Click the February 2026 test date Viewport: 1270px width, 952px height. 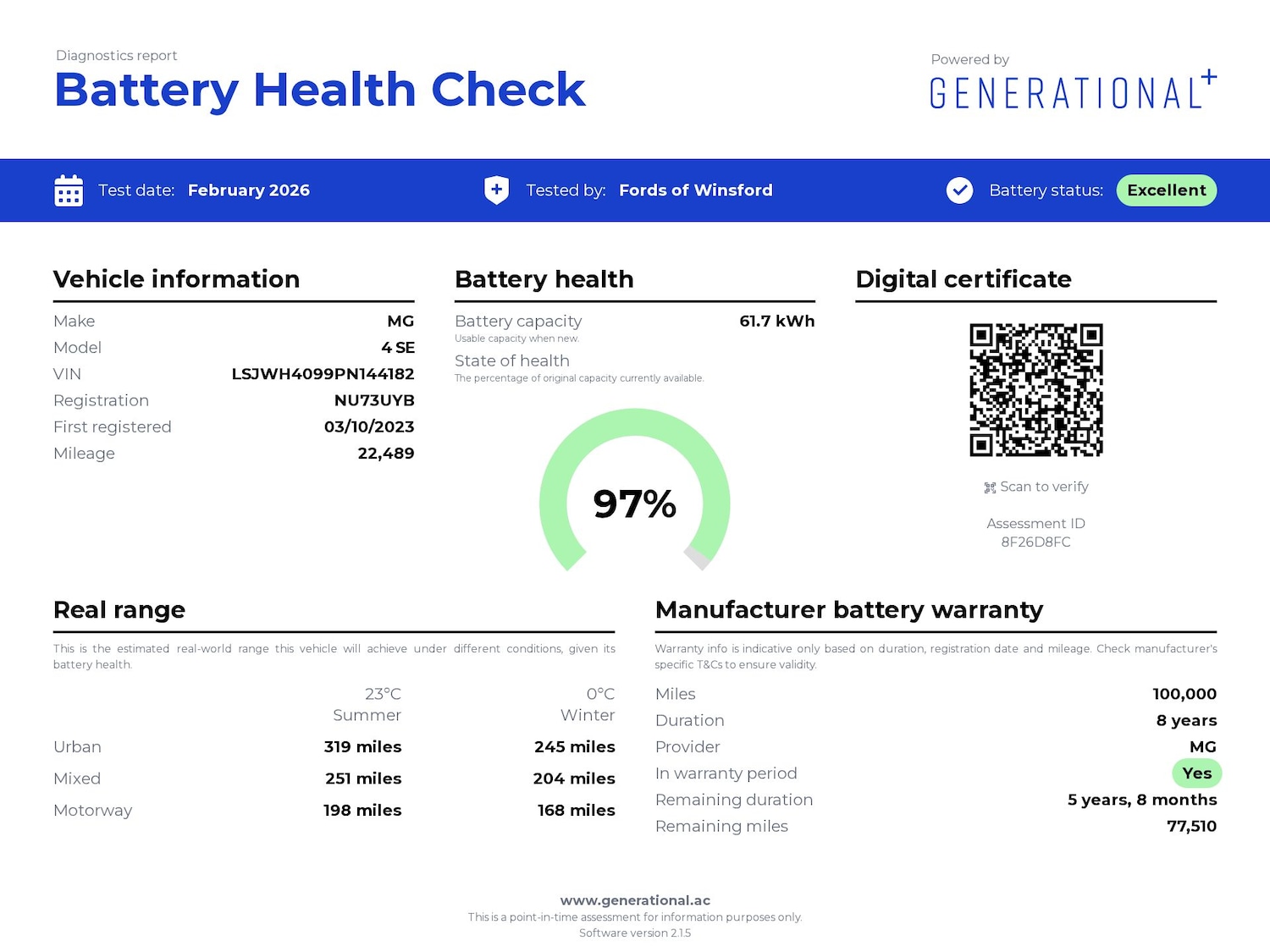(x=248, y=190)
